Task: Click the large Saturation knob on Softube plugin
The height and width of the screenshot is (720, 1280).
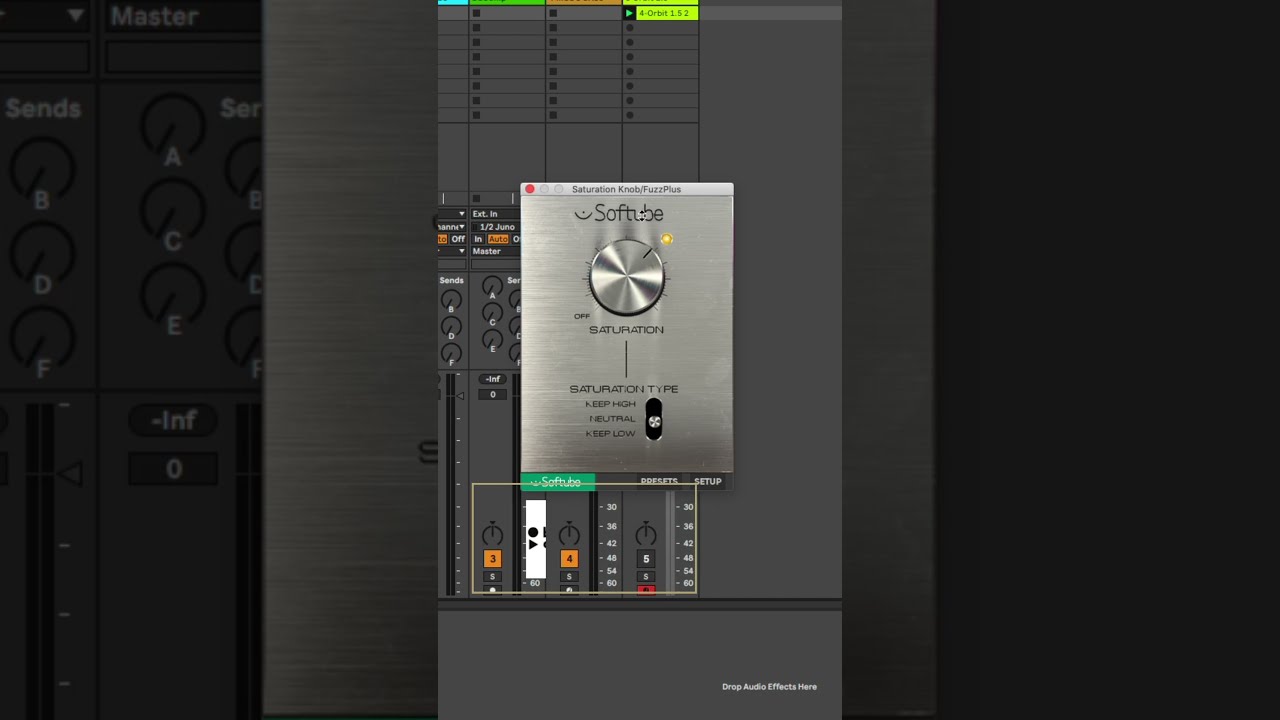Action: pos(627,277)
